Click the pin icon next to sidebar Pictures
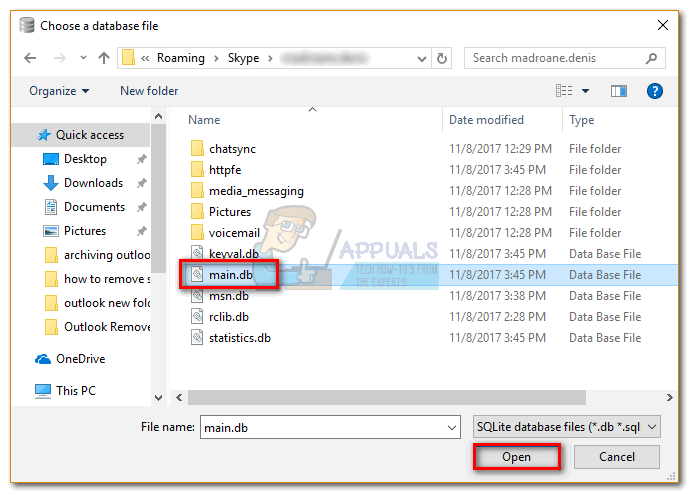The width and height of the screenshot is (690, 494). [x=141, y=231]
